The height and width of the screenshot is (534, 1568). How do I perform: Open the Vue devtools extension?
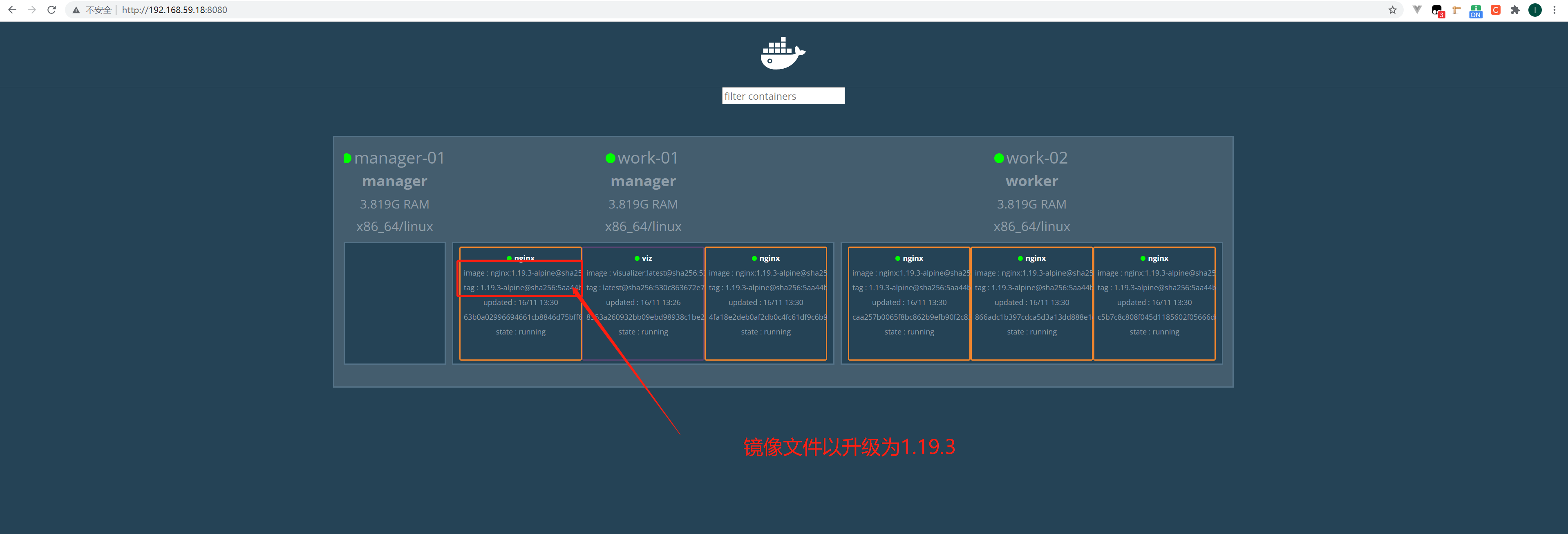click(1417, 10)
